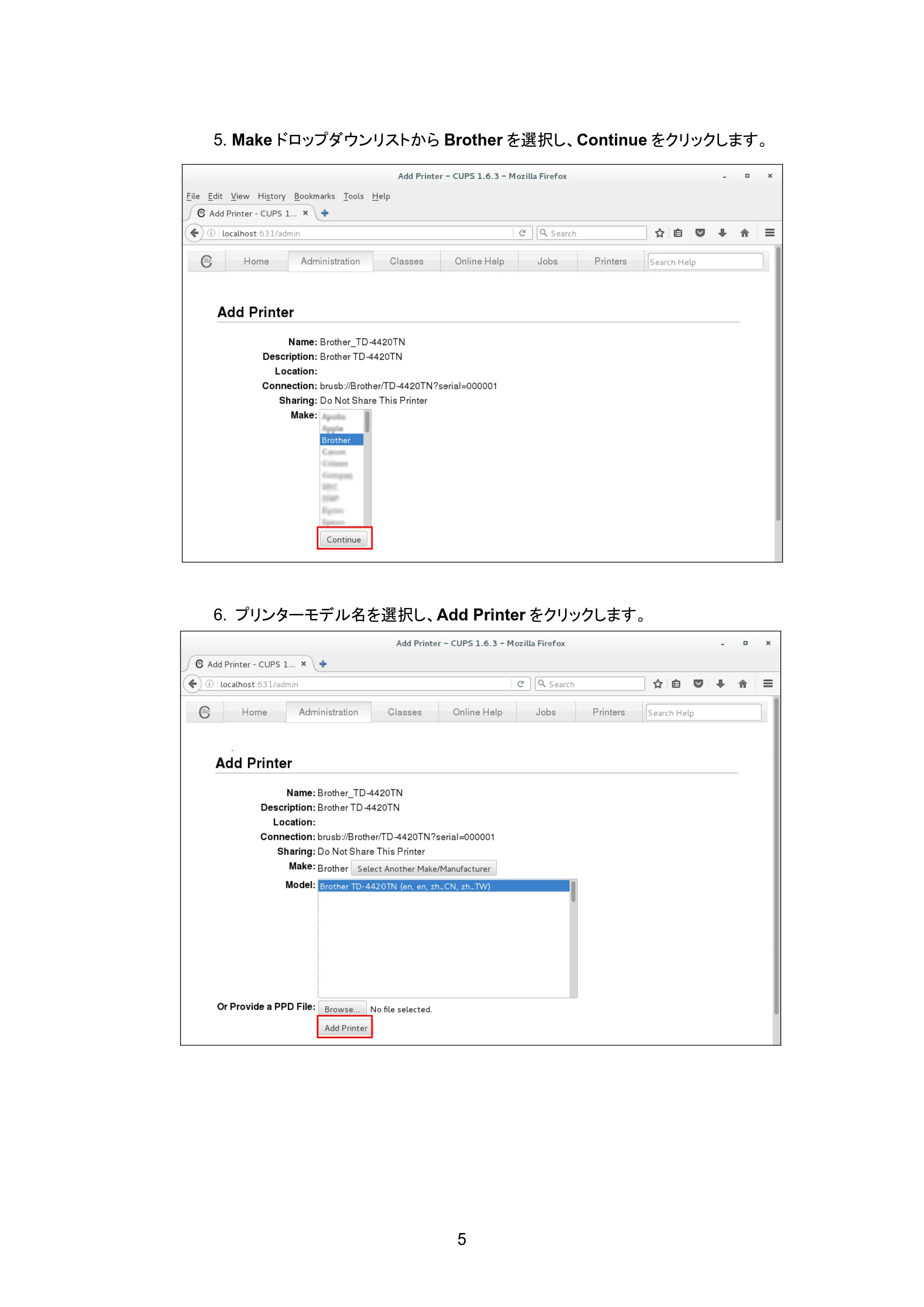Click the site info icon in the step 5 browser
The width and height of the screenshot is (924, 1307).
211,233
